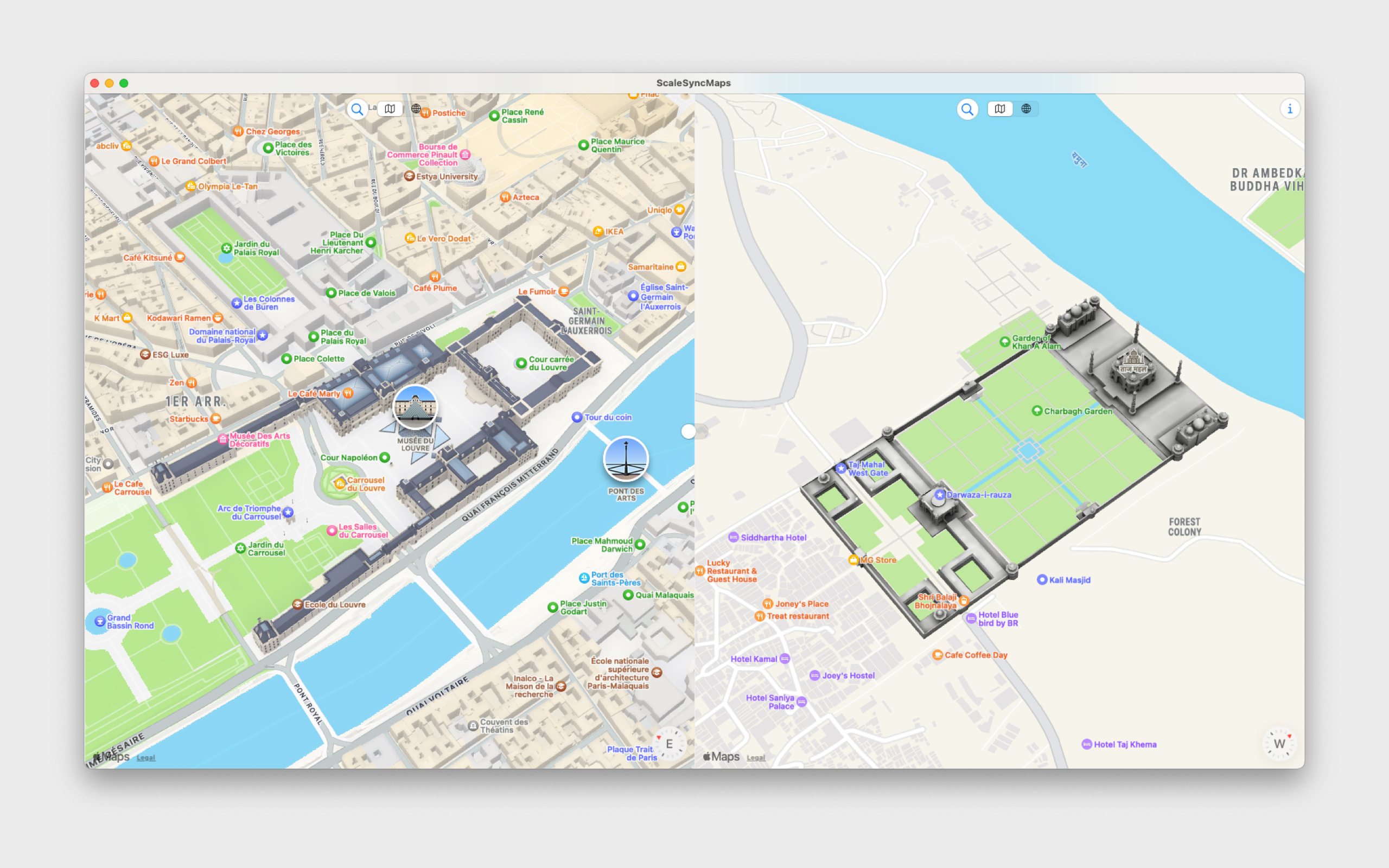Click the Taj Mahal West Gate label
The width and height of the screenshot is (1389, 868).
867,469
